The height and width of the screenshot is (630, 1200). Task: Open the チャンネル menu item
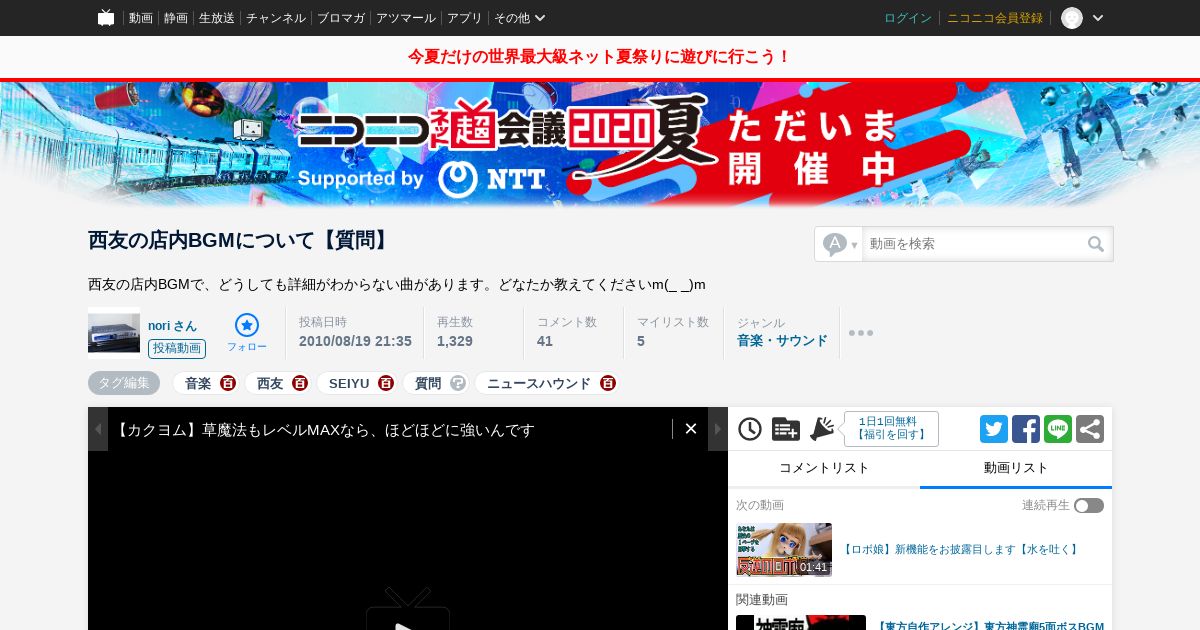tap(276, 18)
